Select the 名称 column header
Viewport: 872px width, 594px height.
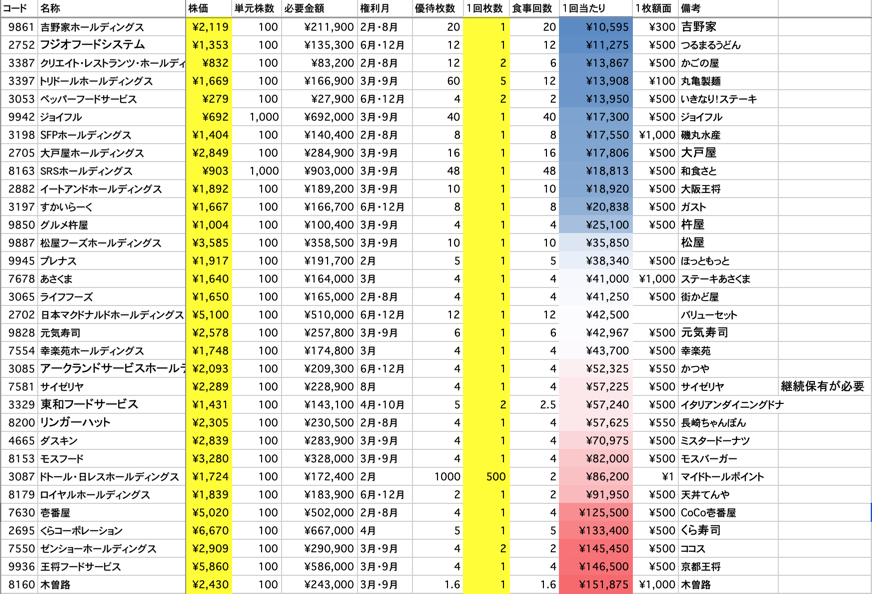tap(111, 8)
